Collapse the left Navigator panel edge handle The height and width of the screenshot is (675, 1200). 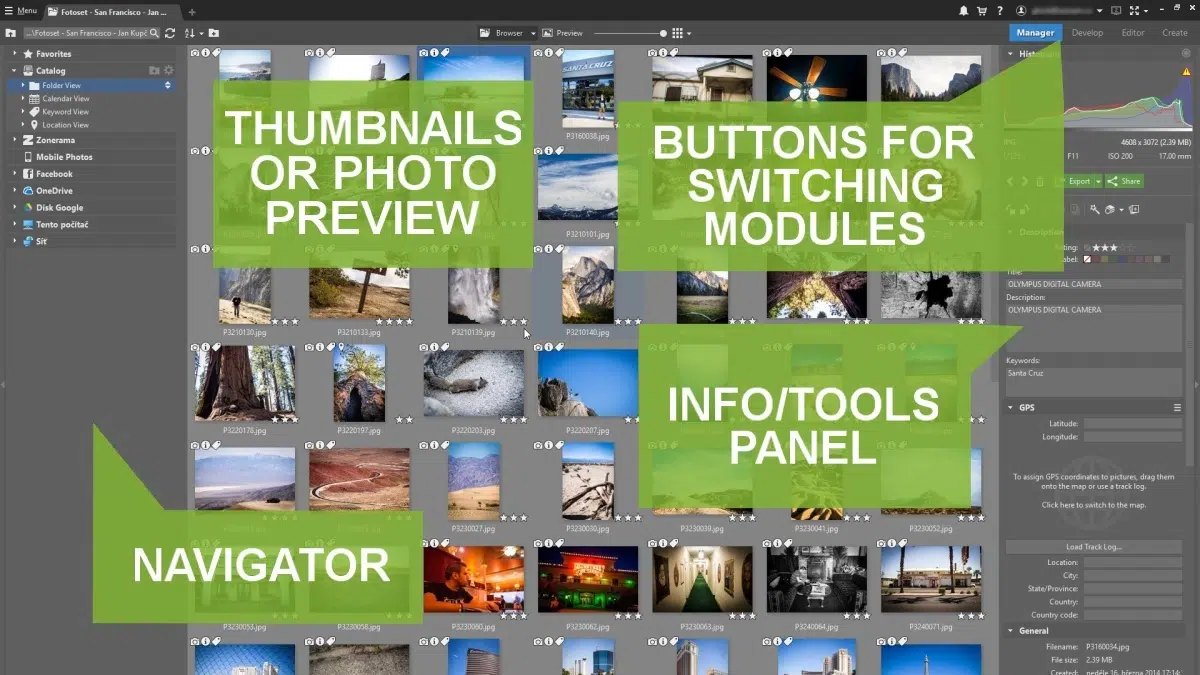[x=3, y=384]
